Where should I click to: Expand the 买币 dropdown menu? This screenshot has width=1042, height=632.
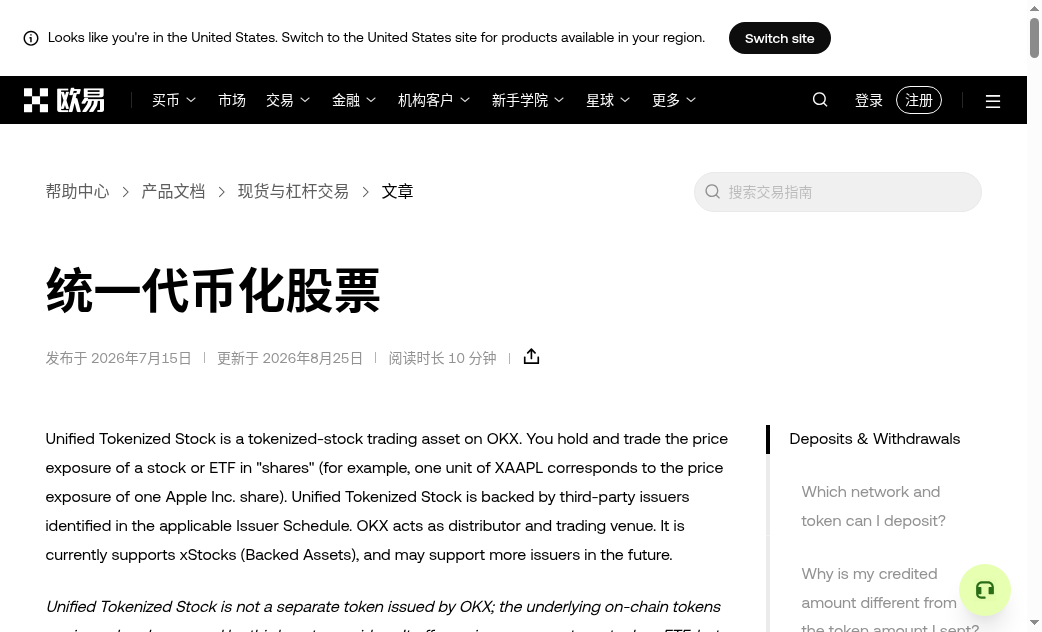(173, 100)
